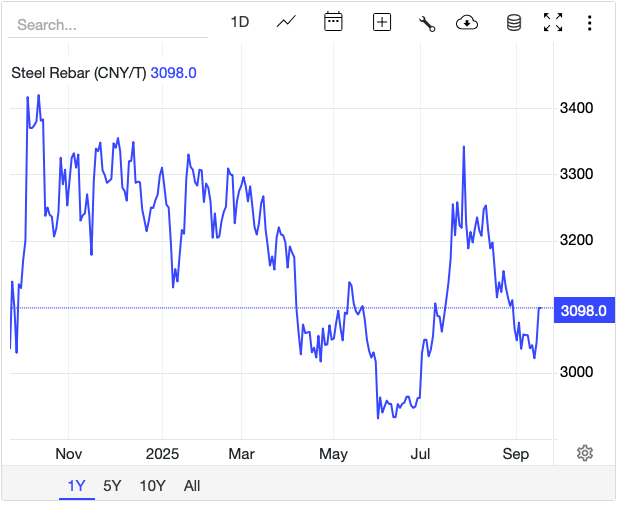Expand chart to fullscreen

tap(553, 22)
